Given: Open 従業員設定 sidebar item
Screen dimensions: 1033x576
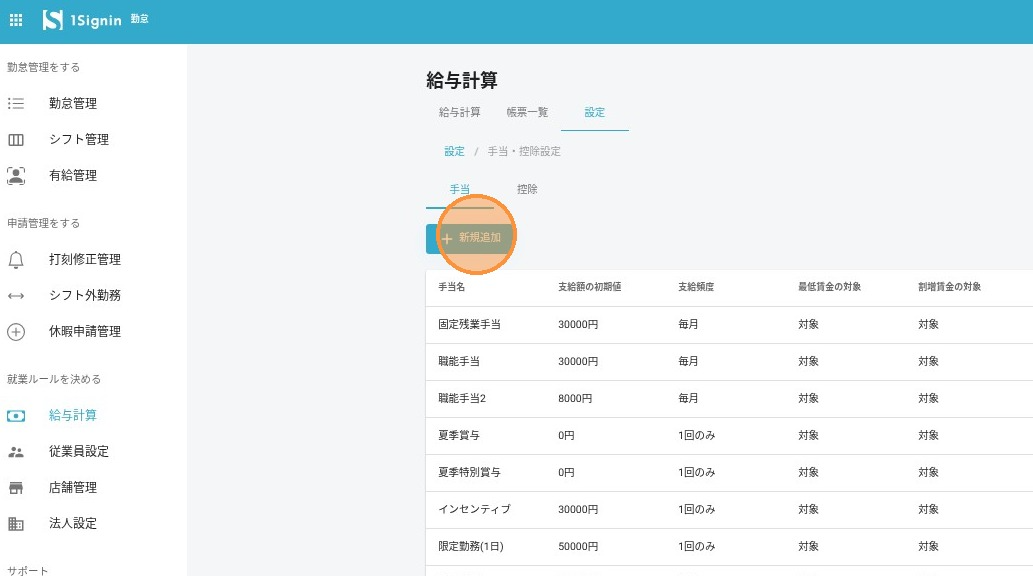Looking at the screenshot, I should click(79, 451).
